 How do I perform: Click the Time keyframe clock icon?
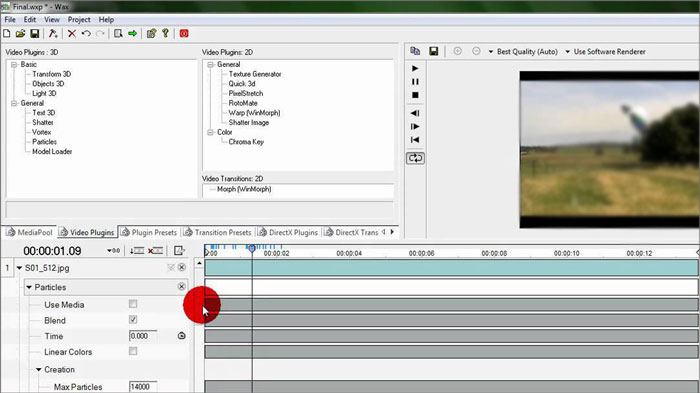[181, 335]
